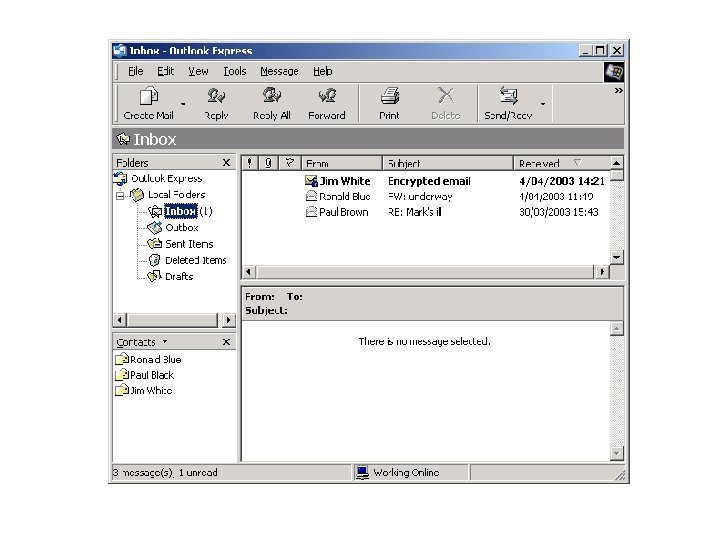
Task: Select the Inbox folder
Action: [x=181, y=211]
